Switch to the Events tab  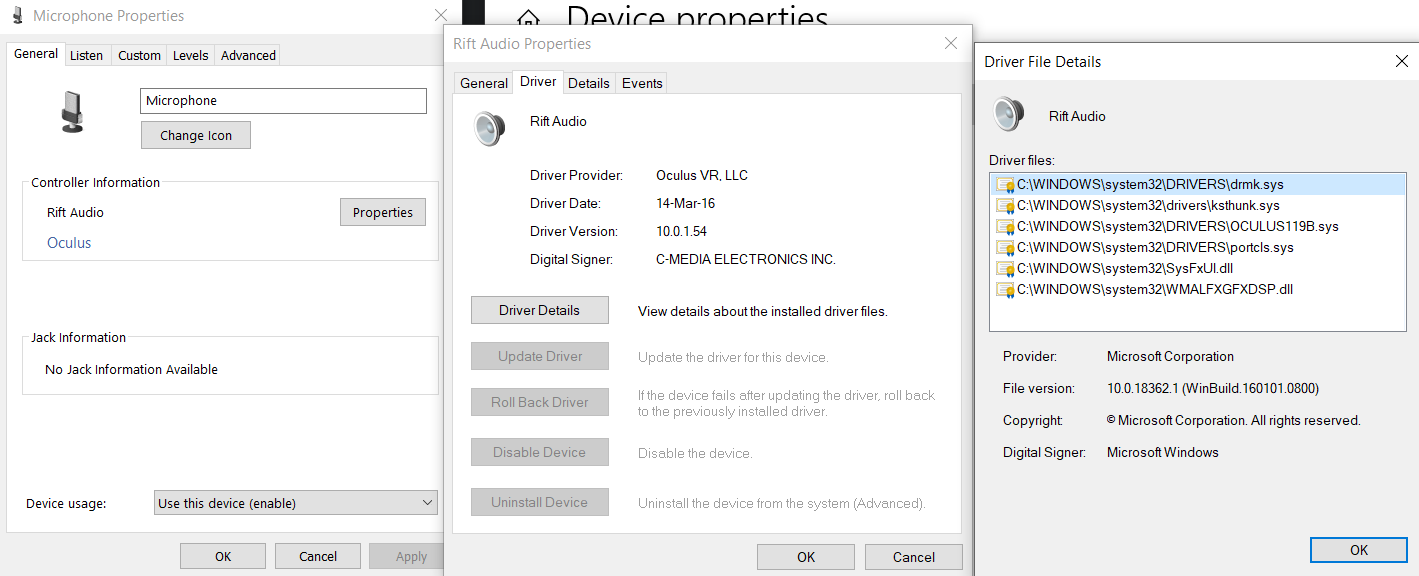point(642,83)
